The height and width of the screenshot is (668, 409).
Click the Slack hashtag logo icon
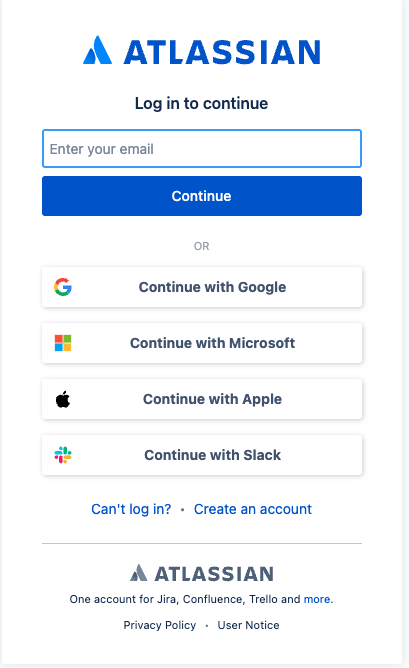click(63, 455)
